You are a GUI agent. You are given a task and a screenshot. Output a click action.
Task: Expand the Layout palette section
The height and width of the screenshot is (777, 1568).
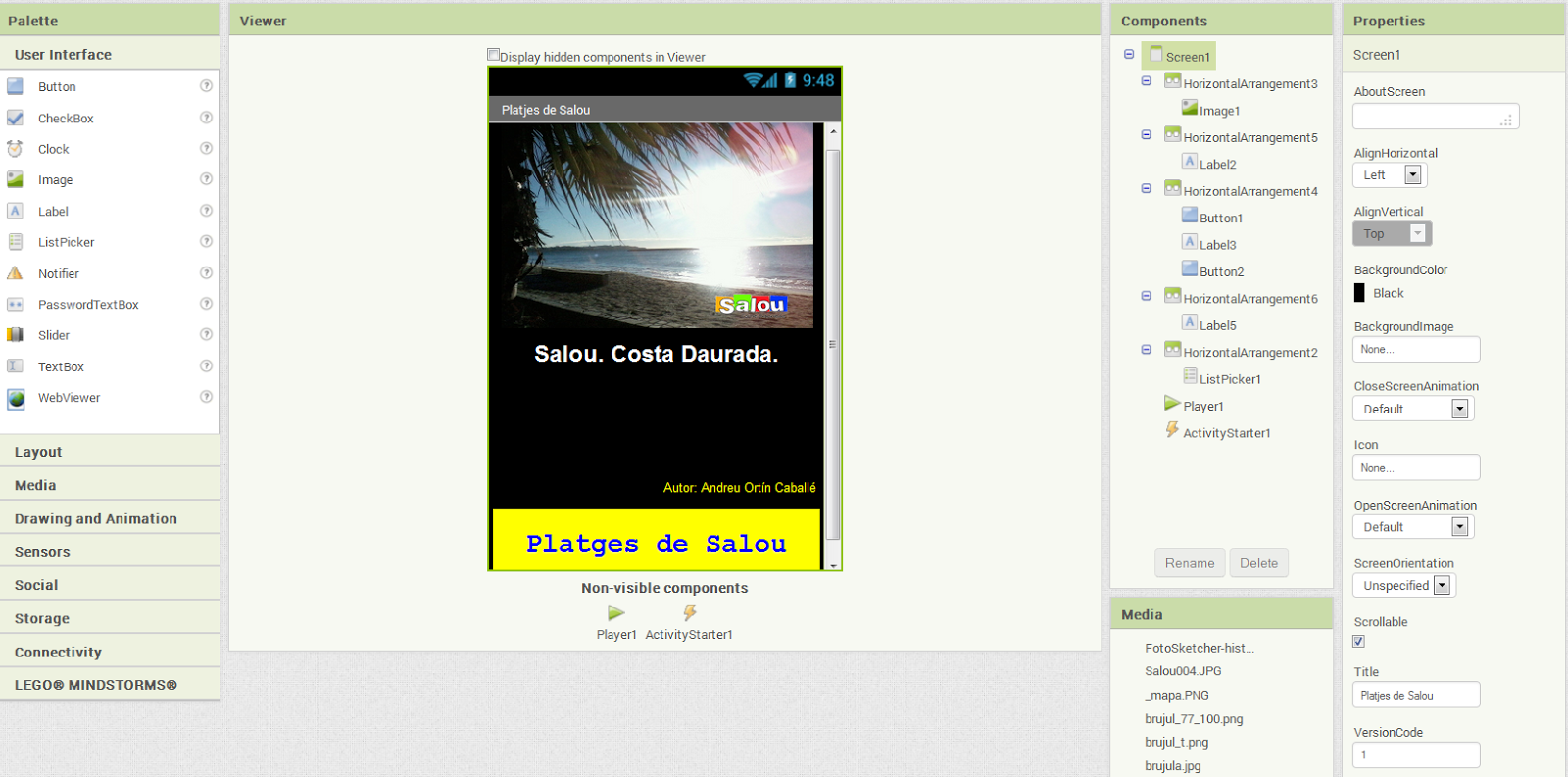coord(110,452)
